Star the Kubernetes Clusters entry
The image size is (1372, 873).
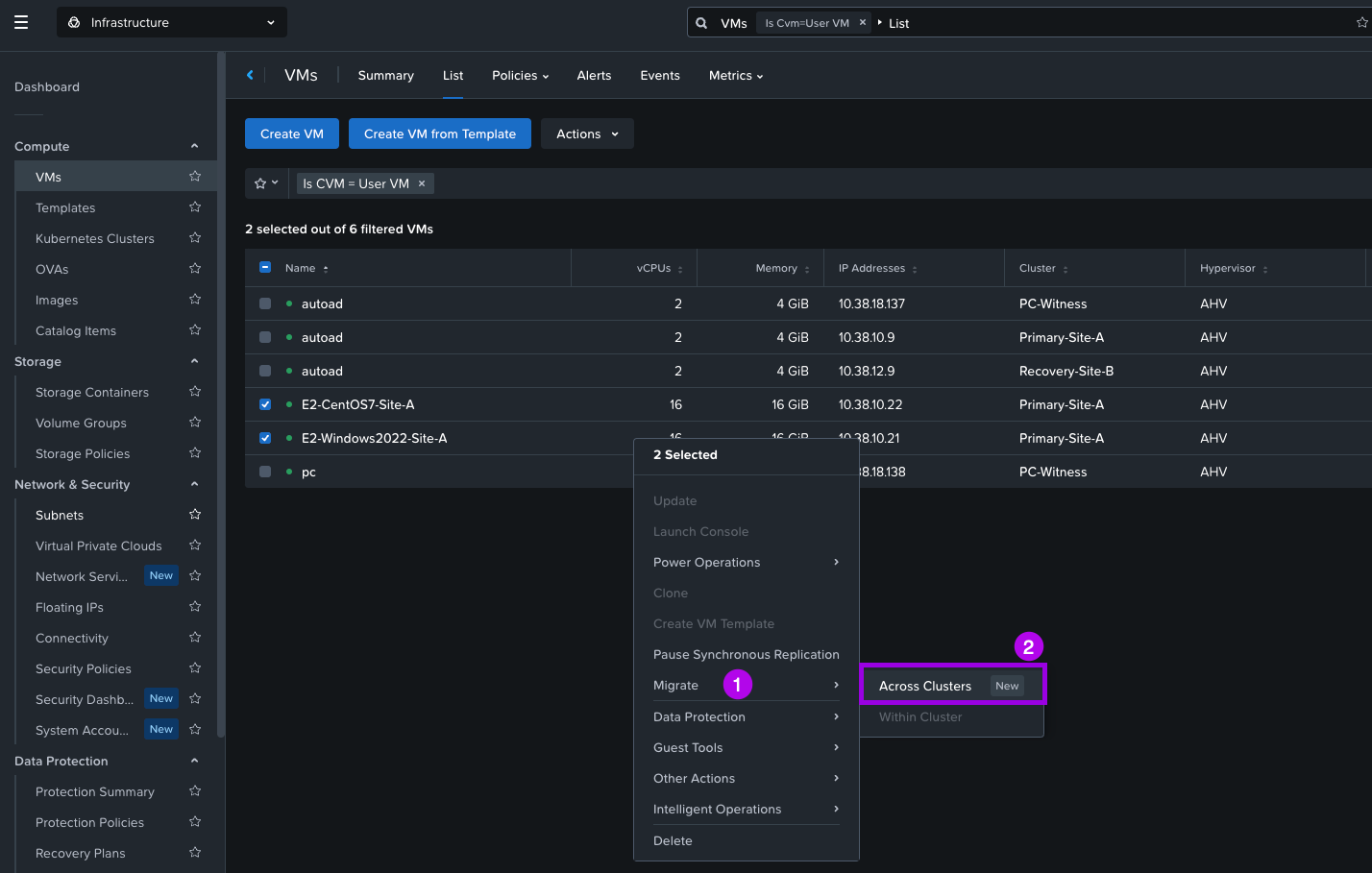click(x=195, y=238)
